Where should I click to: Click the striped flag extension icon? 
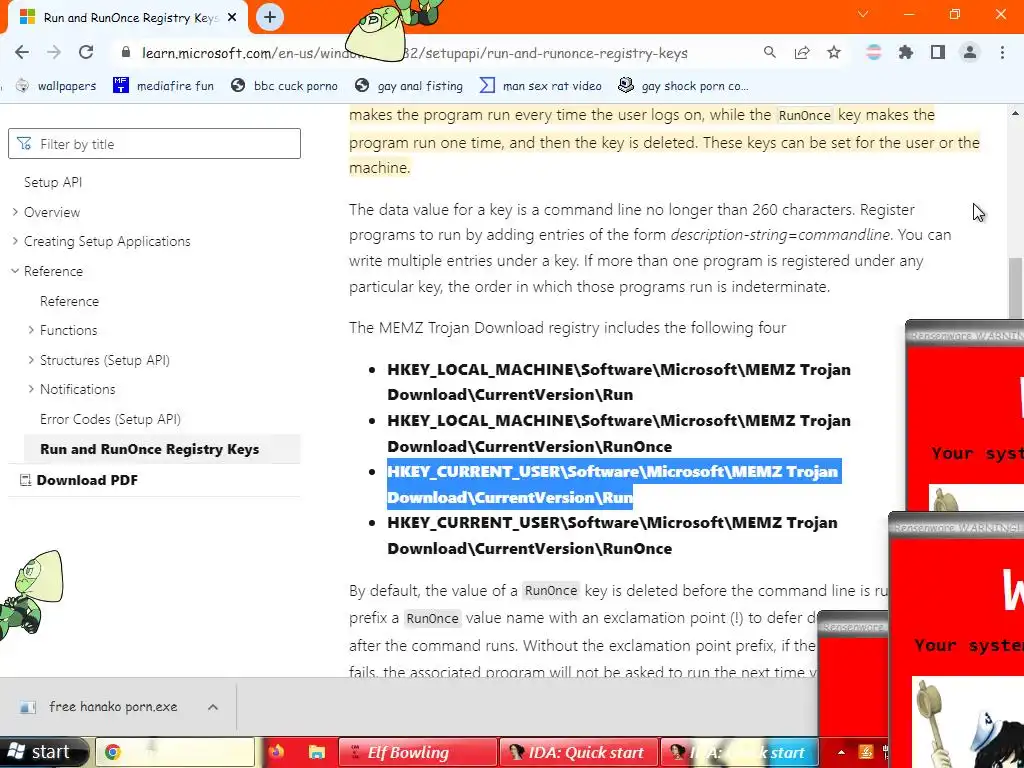coord(874,53)
